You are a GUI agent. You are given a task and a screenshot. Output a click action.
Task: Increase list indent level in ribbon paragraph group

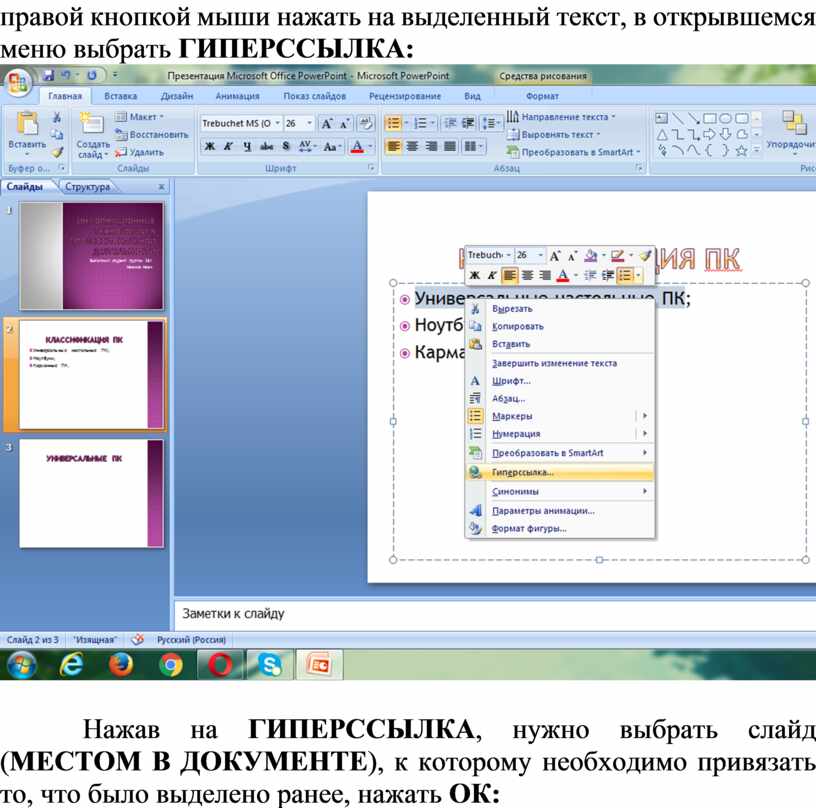[468, 123]
